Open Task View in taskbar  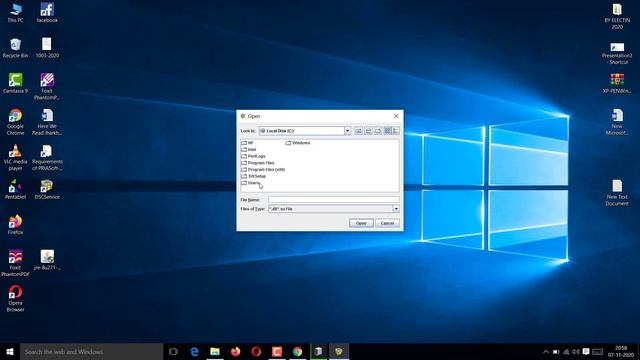tap(173, 351)
